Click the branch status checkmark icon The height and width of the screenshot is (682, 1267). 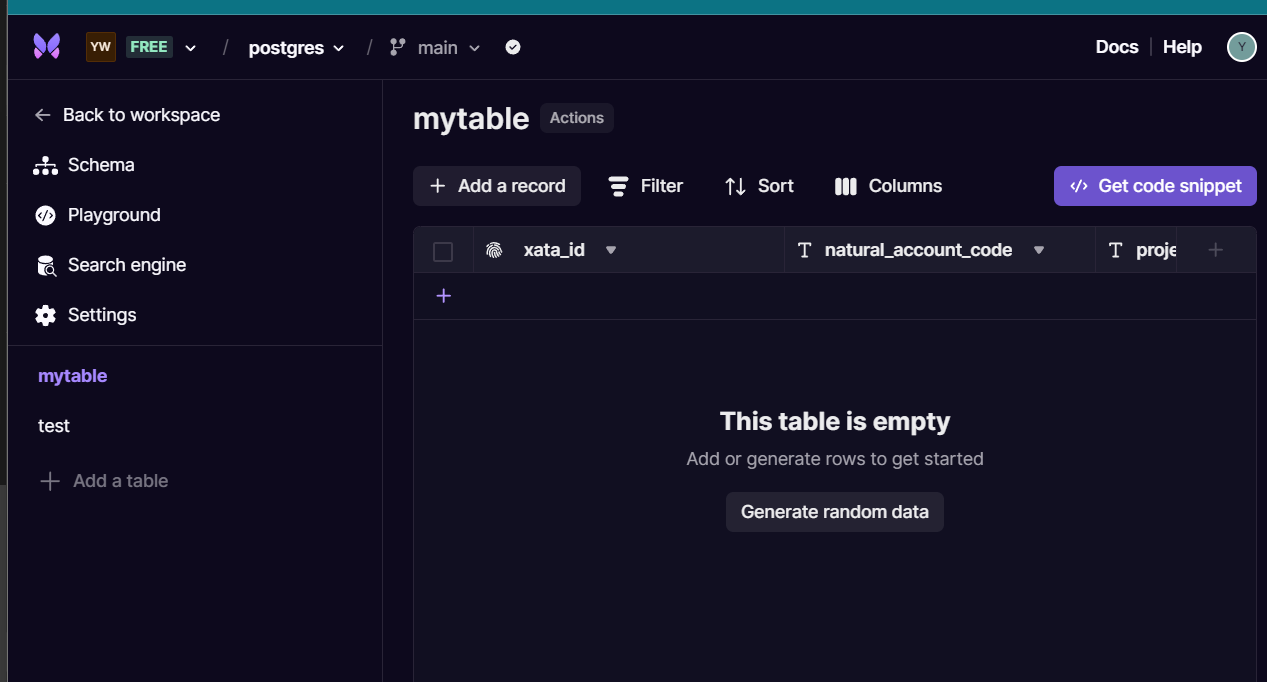(x=513, y=47)
